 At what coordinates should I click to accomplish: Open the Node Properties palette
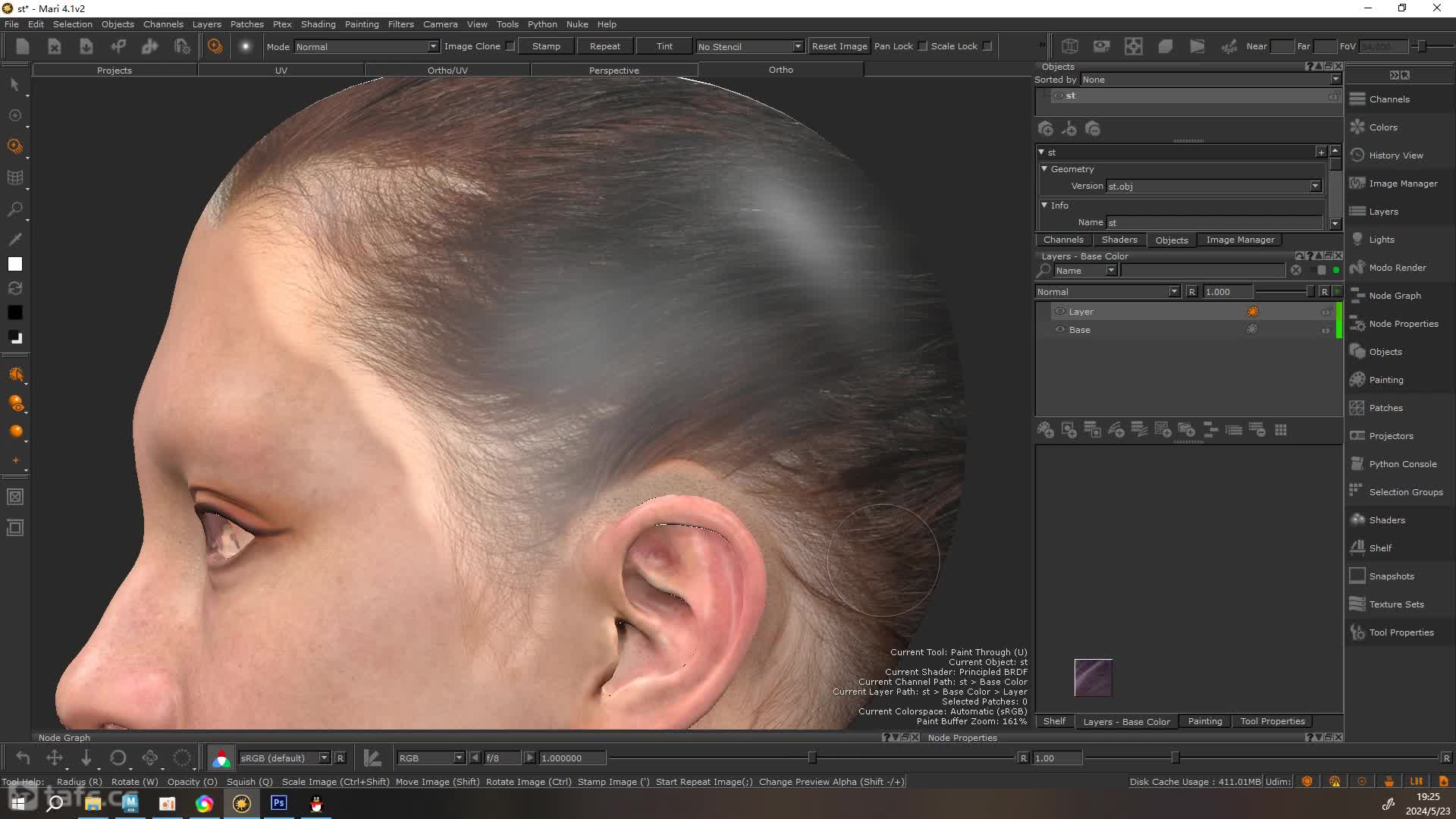coord(1403,324)
